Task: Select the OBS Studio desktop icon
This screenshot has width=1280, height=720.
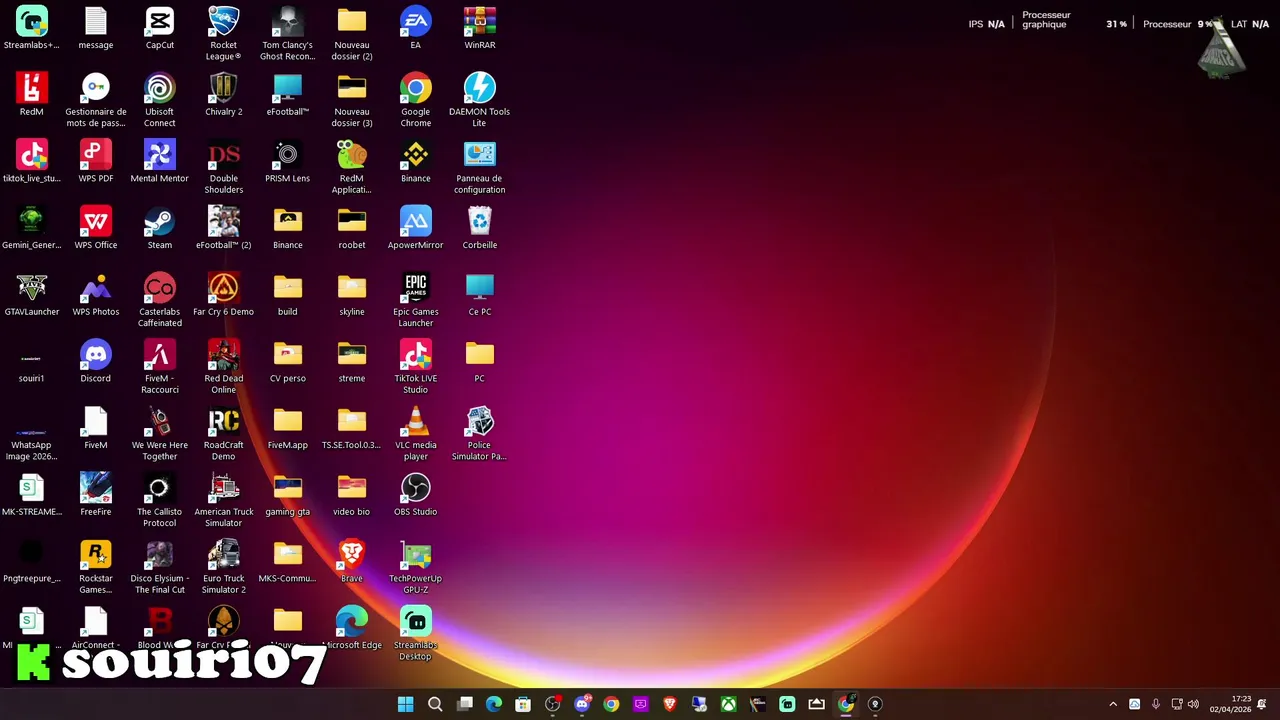Action: pos(415,494)
